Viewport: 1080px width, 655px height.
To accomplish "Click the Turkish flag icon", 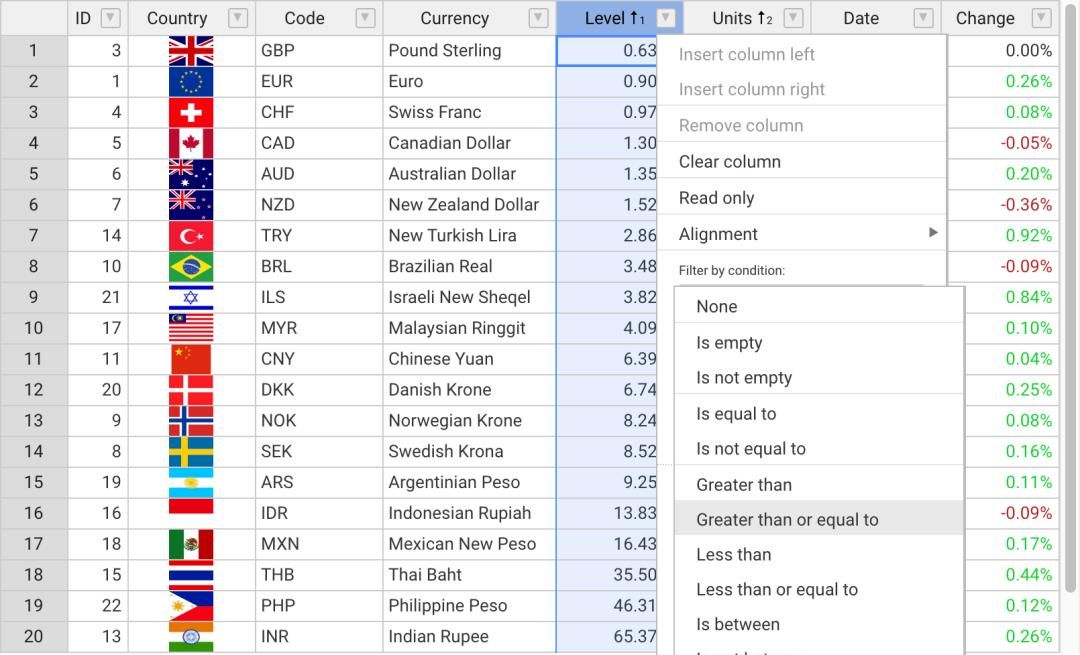I will 191,236.
